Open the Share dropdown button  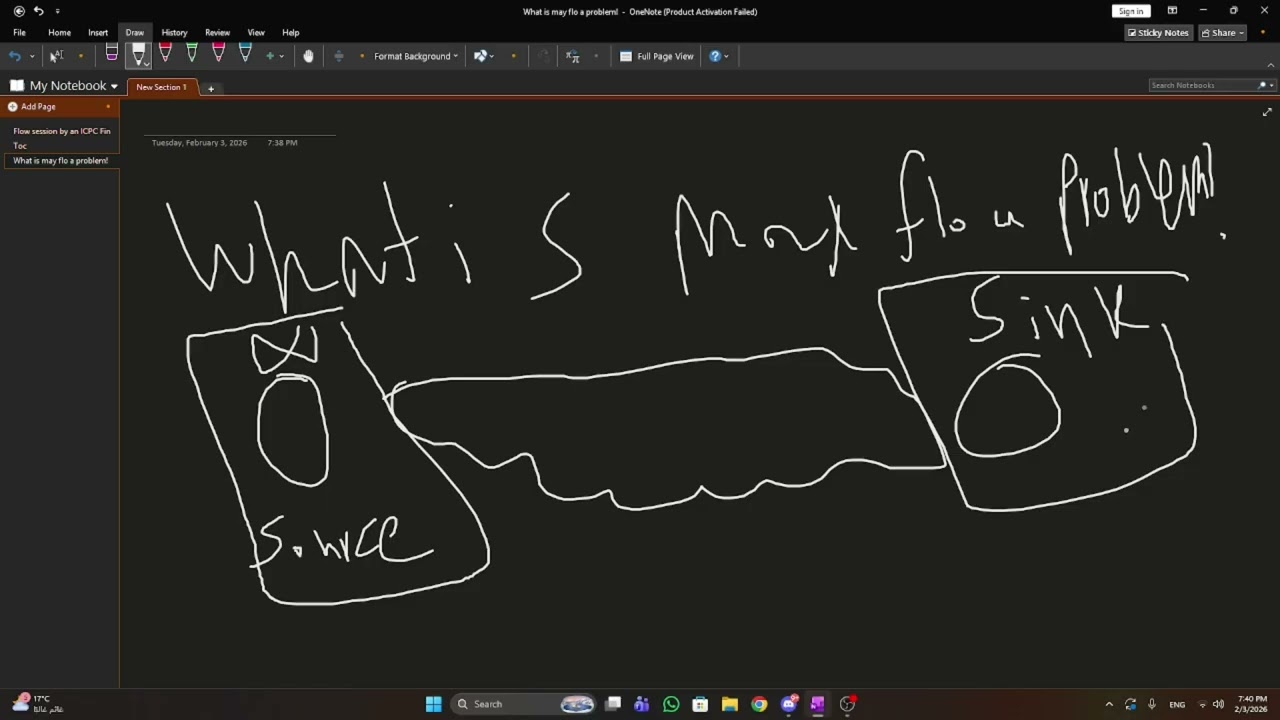tap(1223, 32)
